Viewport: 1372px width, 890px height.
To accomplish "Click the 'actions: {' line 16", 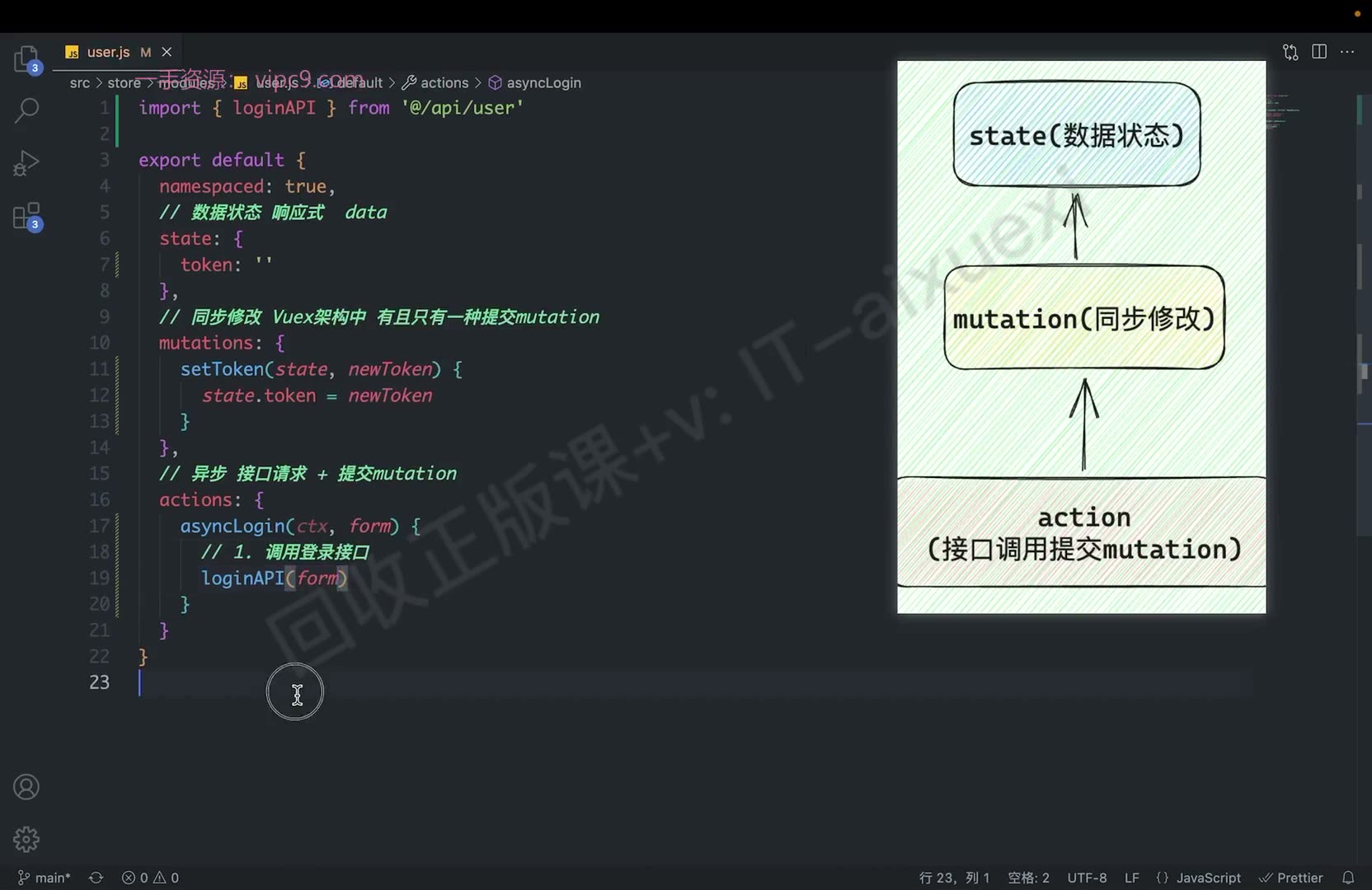I will [x=211, y=499].
